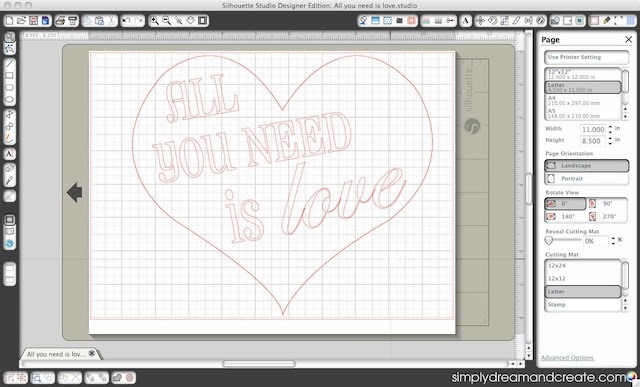Fit page to window icon
The width and height of the screenshot is (640, 387).
tap(203, 20)
